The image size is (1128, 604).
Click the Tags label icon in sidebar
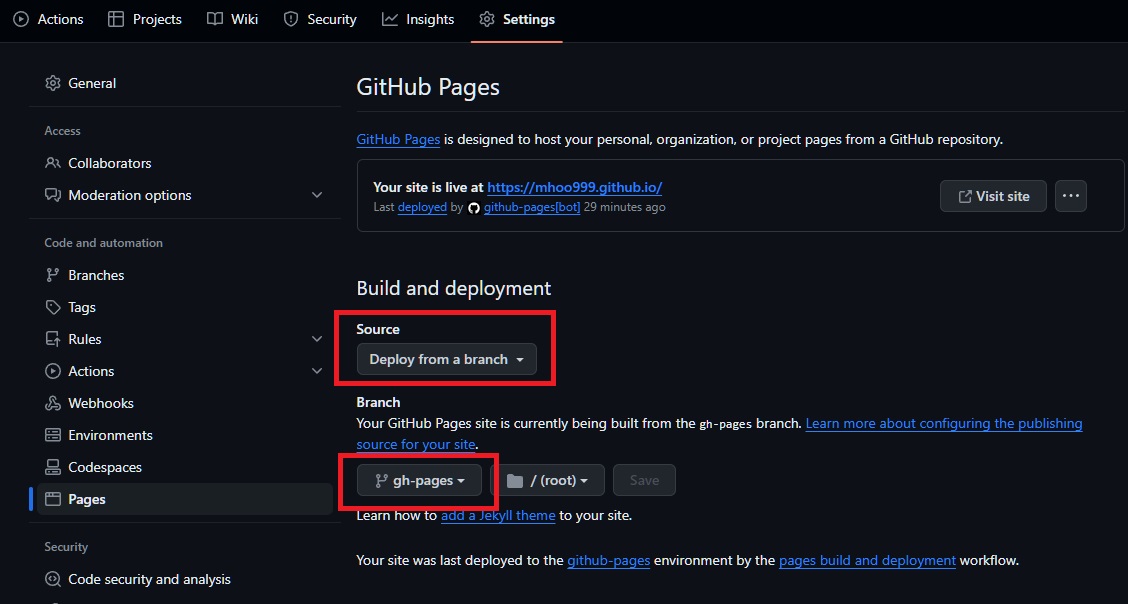click(x=53, y=307)
